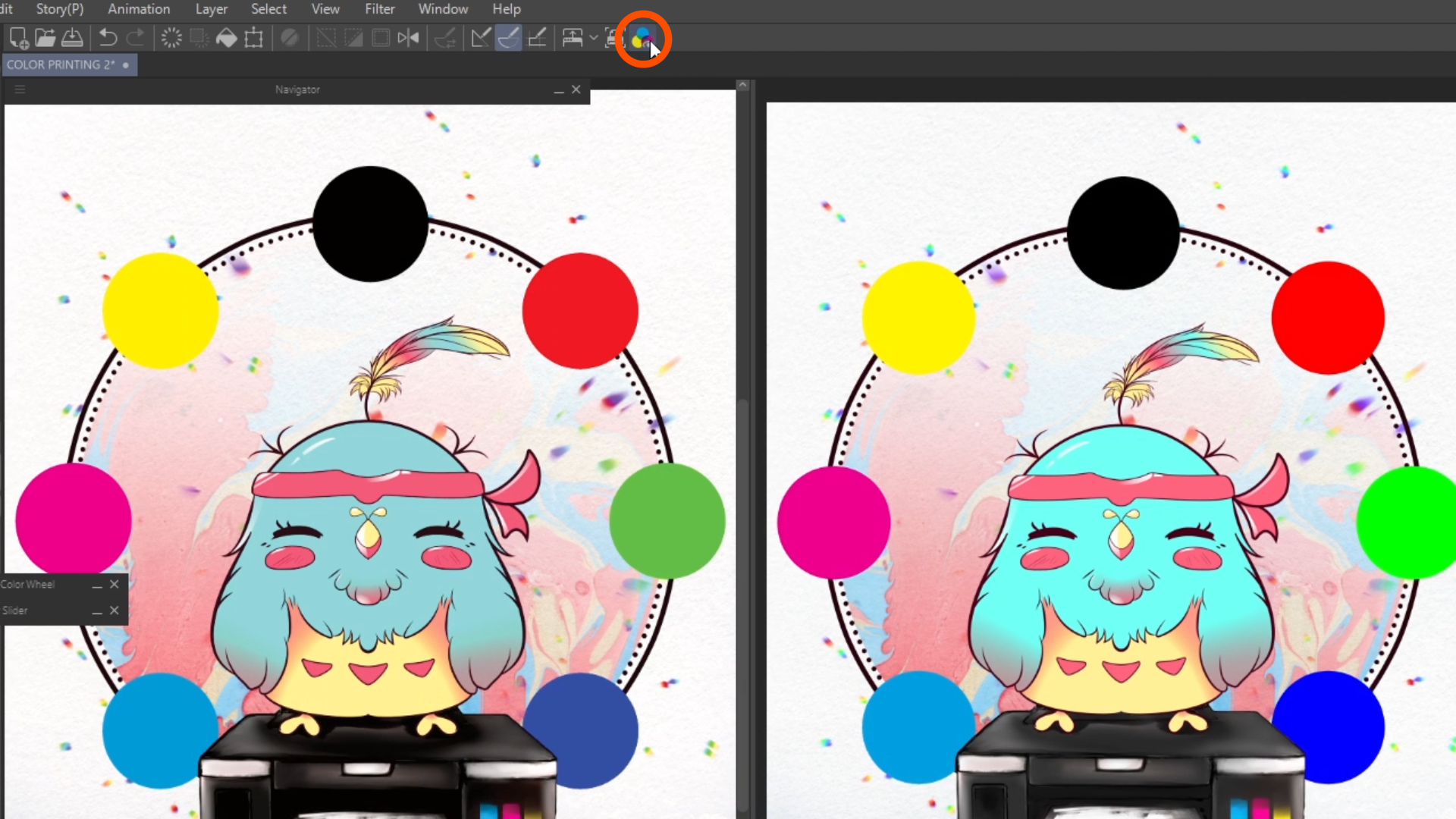Close the Color Wheel panel
This screenshot has height=819, width=1456.
point(115,585)
